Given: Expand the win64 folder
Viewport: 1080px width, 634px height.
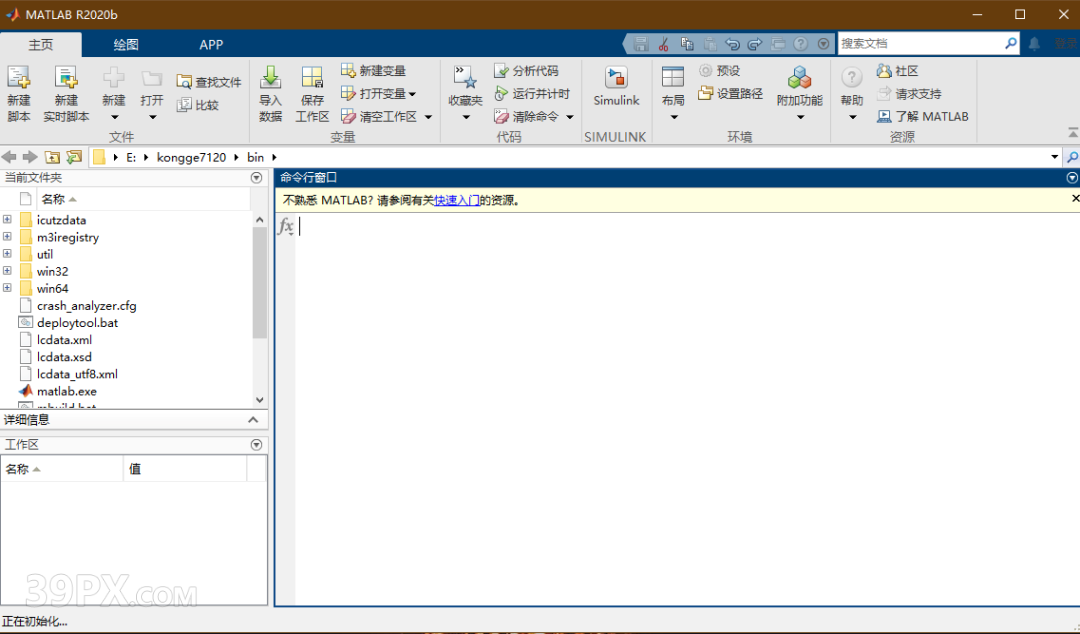Looking at the screenshot, I should pos(8,288).
